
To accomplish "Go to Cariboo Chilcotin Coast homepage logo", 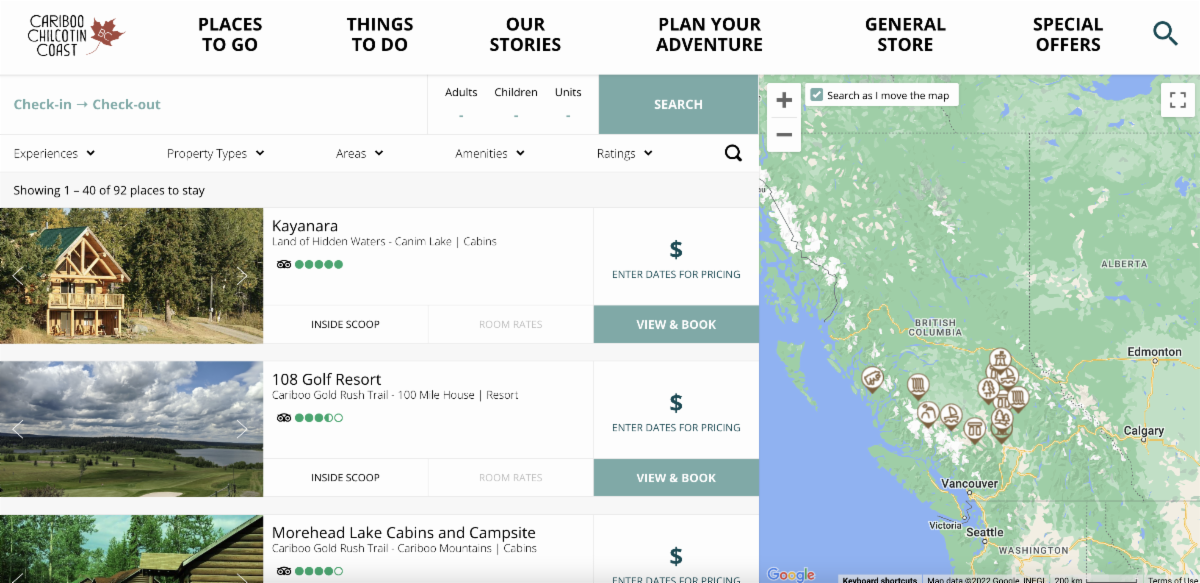I will (x=75, y=35).
